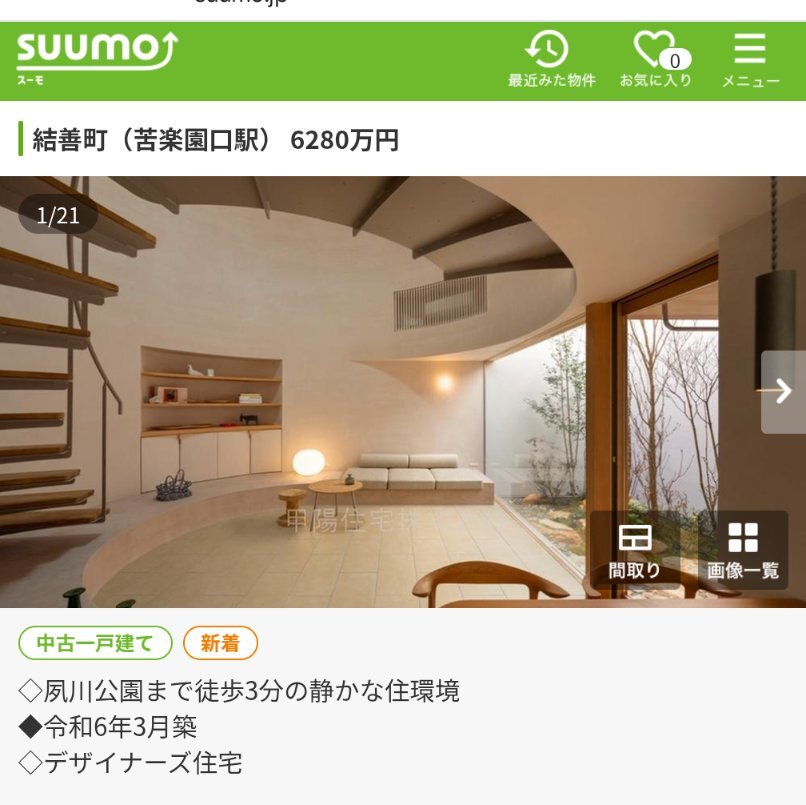Show next photo with right chevron arrow
The height and width of the screenshot is (805, 806).
[x=783, y=392]
